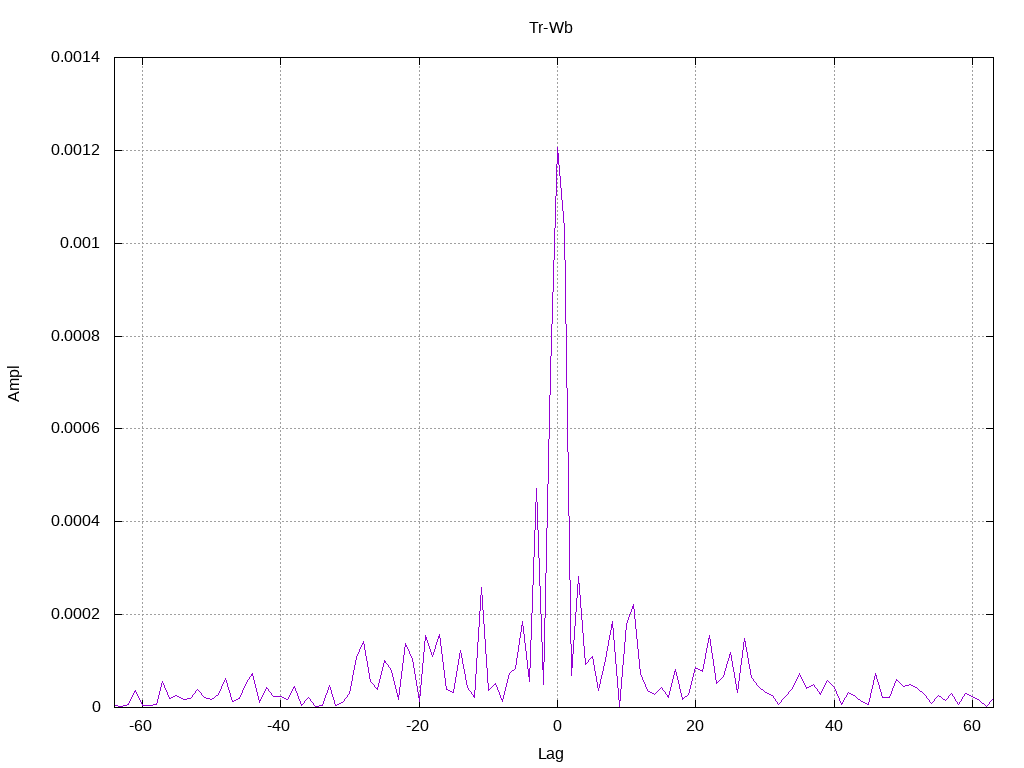The image size is (1024, 768).
Task: Click the y-axis value 0.0002
Action: point(75,614)
